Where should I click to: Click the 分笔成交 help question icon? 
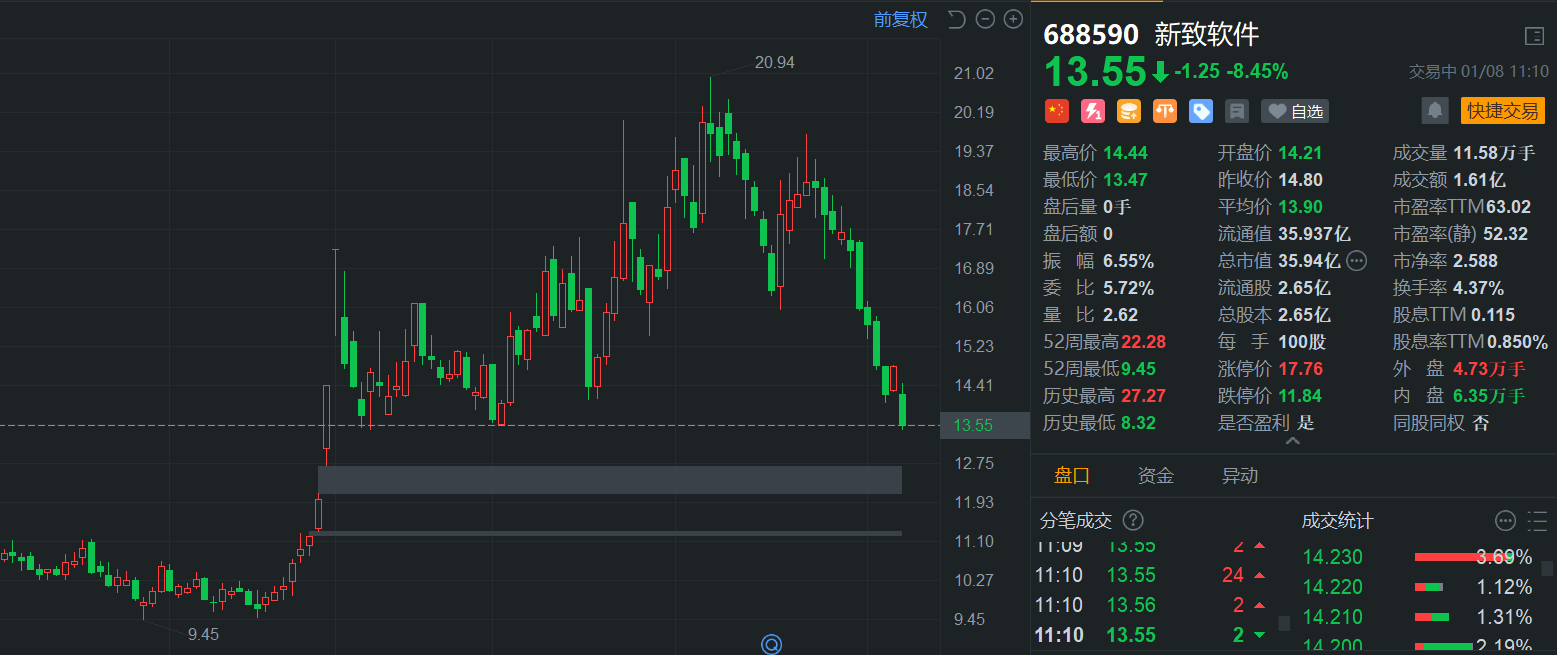click(x=1133, y=520)
